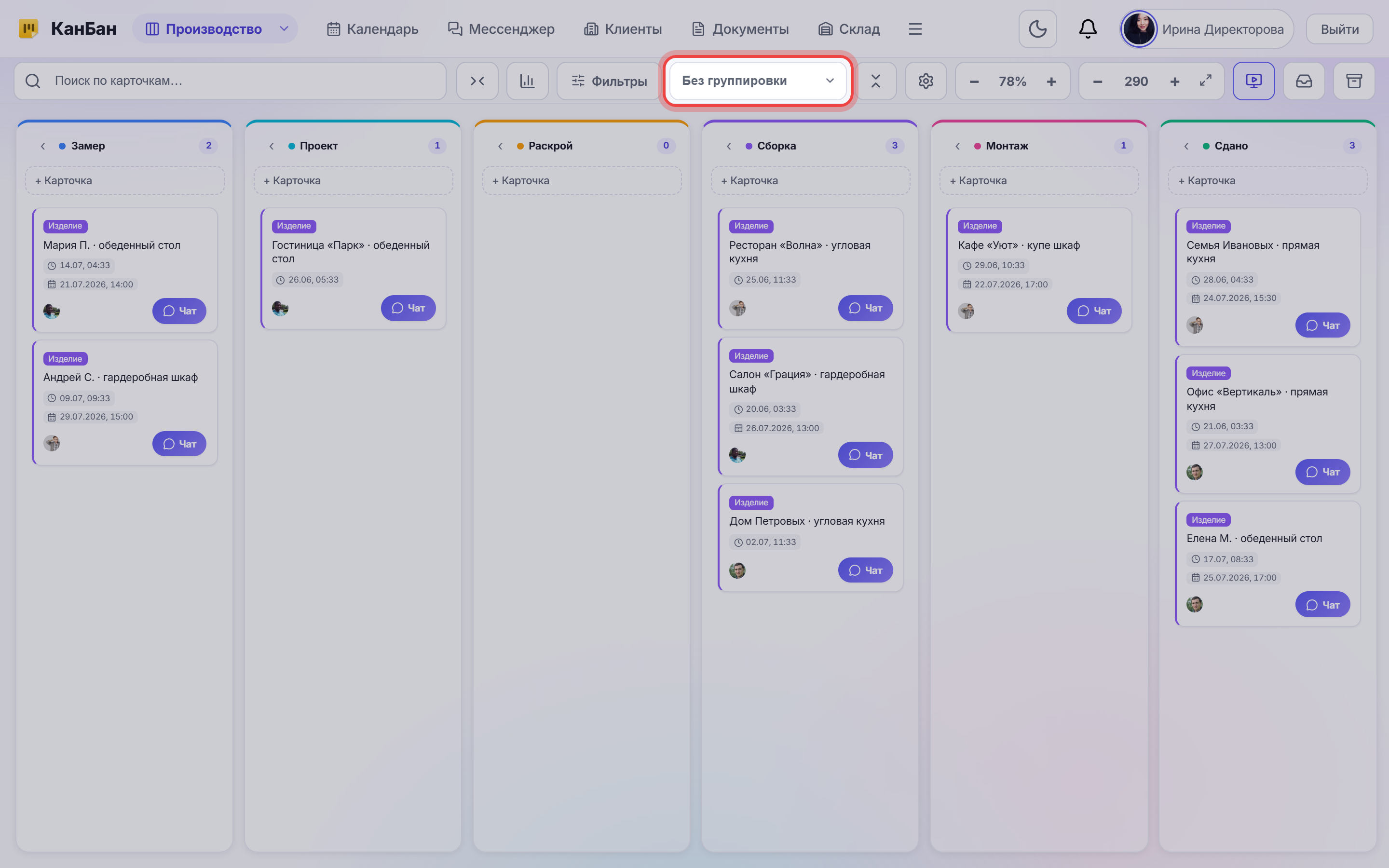1389x868 pixels.
Task: Click the card search field
Action: pyautogui.click(x=230, y=81)
